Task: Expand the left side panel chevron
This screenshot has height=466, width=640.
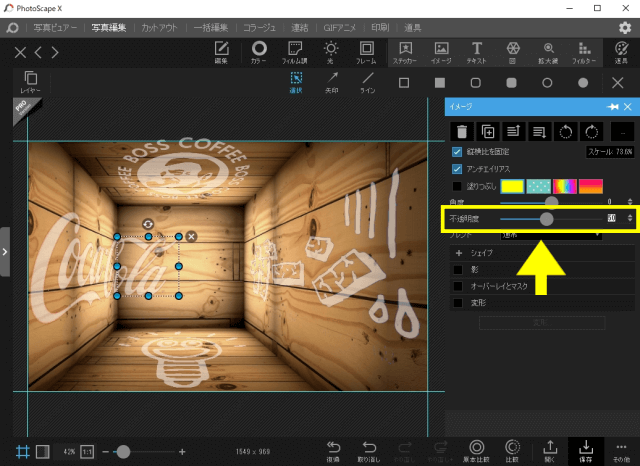Action: click(5, 252)
